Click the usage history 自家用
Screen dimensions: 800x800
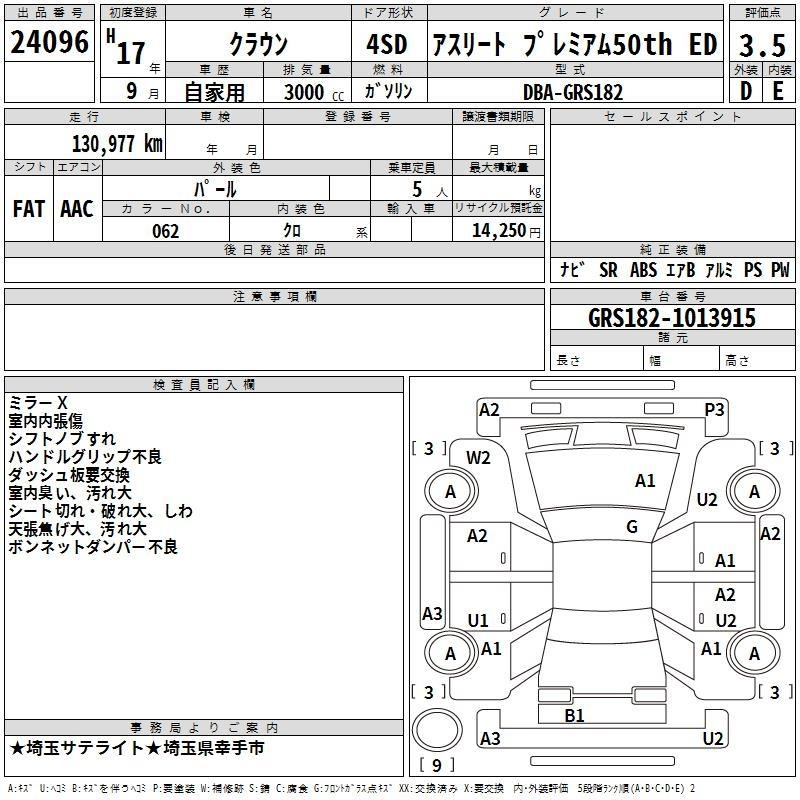[214, 91]
